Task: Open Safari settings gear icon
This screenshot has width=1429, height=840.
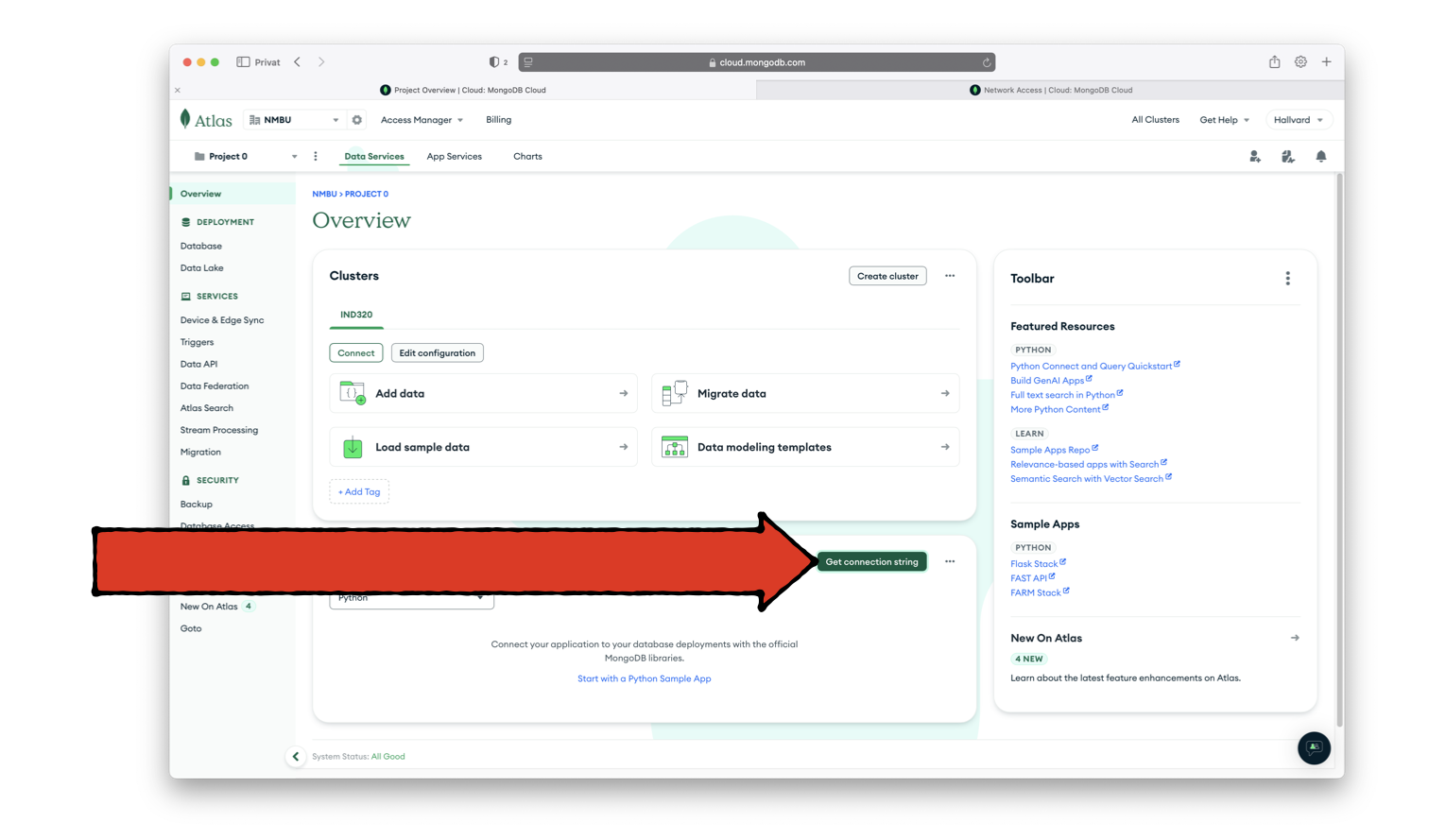Action: (x=1300, y=62)
